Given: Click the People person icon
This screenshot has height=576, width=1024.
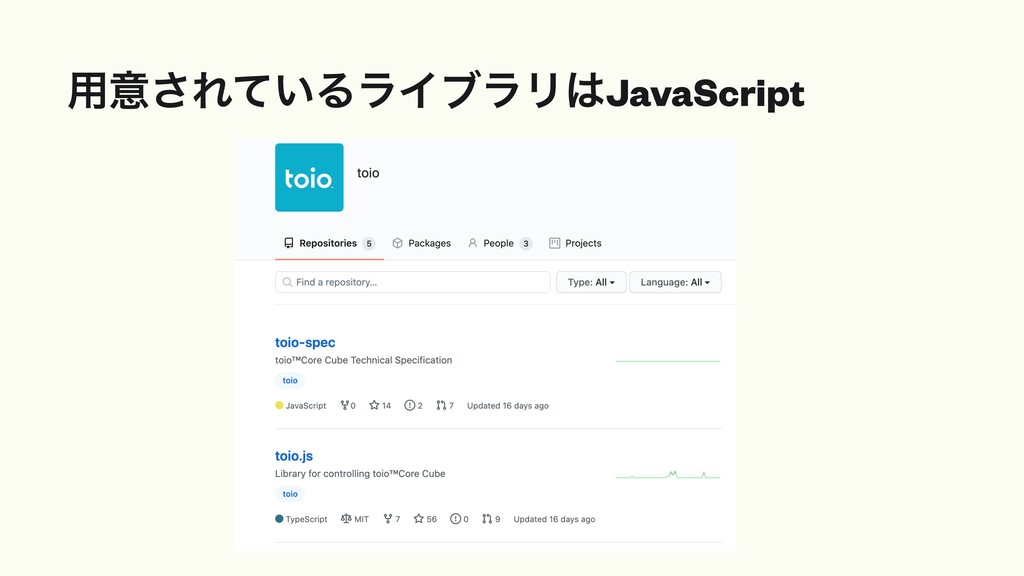Looking at the screenshot, I should click(473, 243).
